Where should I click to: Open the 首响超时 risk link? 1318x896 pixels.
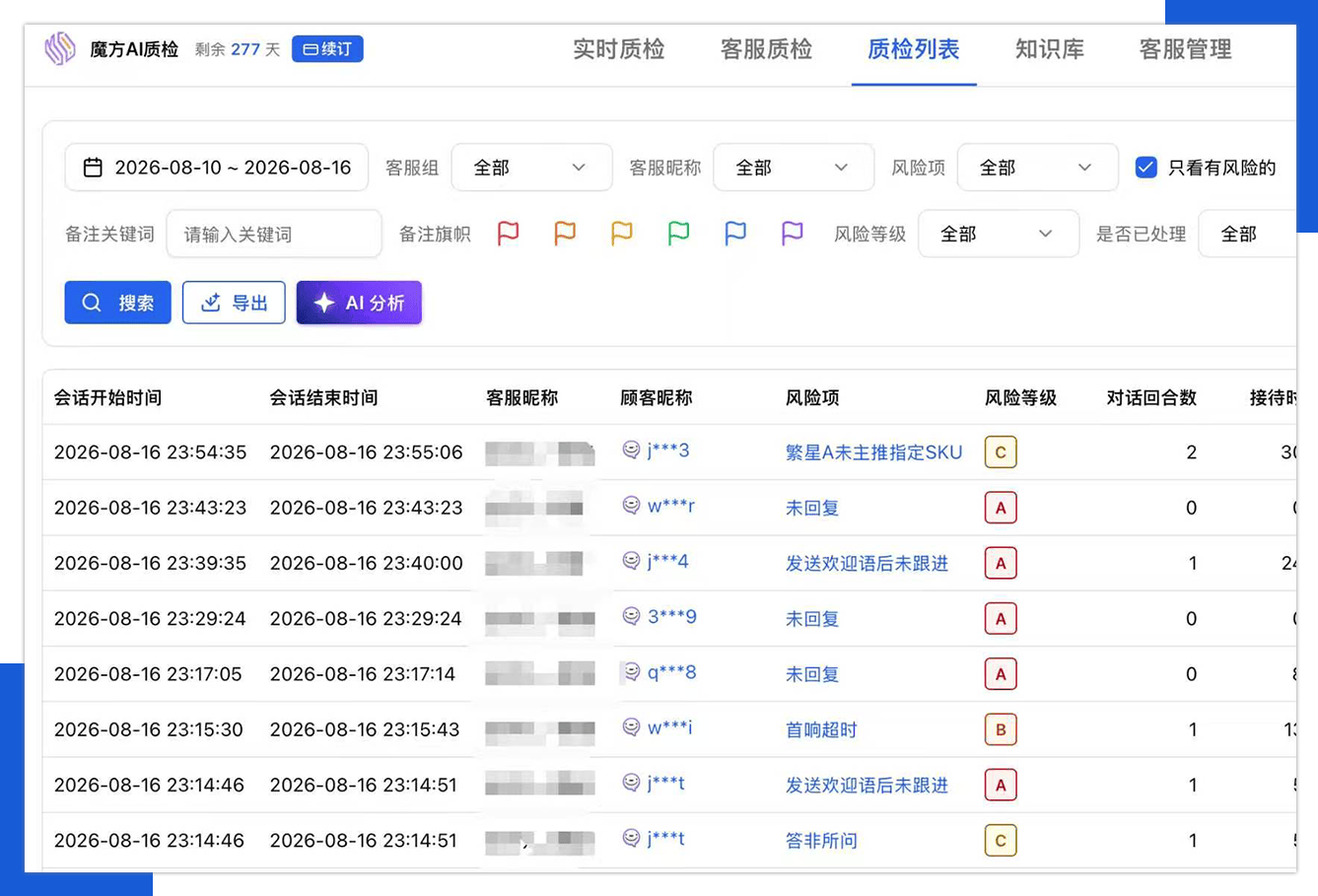coord(821,730)
